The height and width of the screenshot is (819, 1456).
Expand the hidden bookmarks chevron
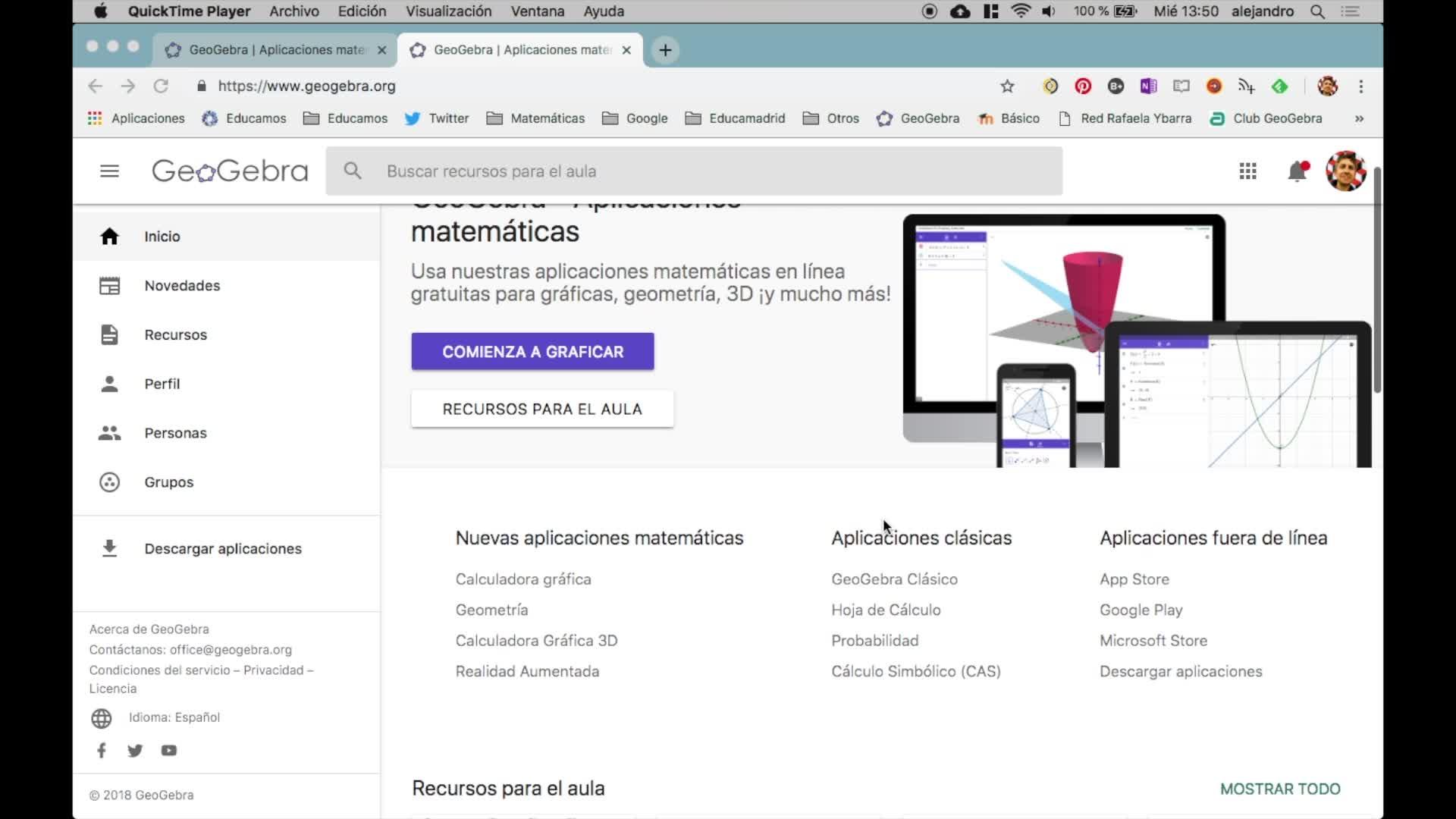[x=1359, y=118]
